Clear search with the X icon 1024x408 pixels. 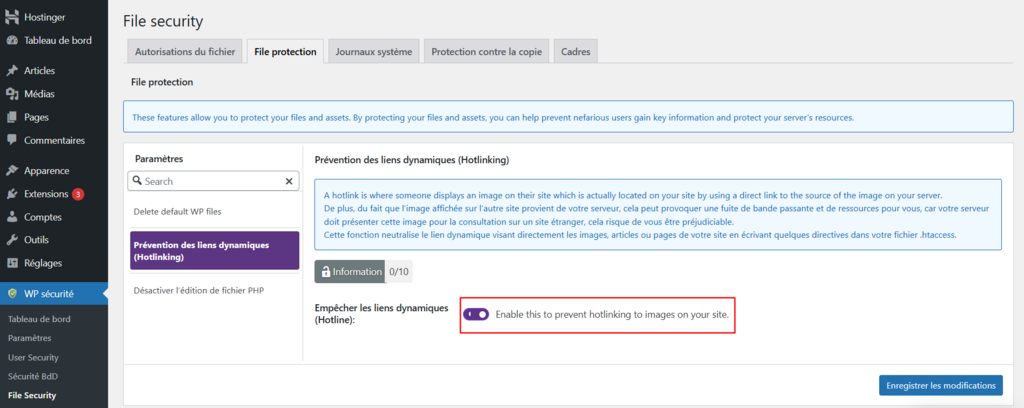pyautogui.click(x=289, y=182)
